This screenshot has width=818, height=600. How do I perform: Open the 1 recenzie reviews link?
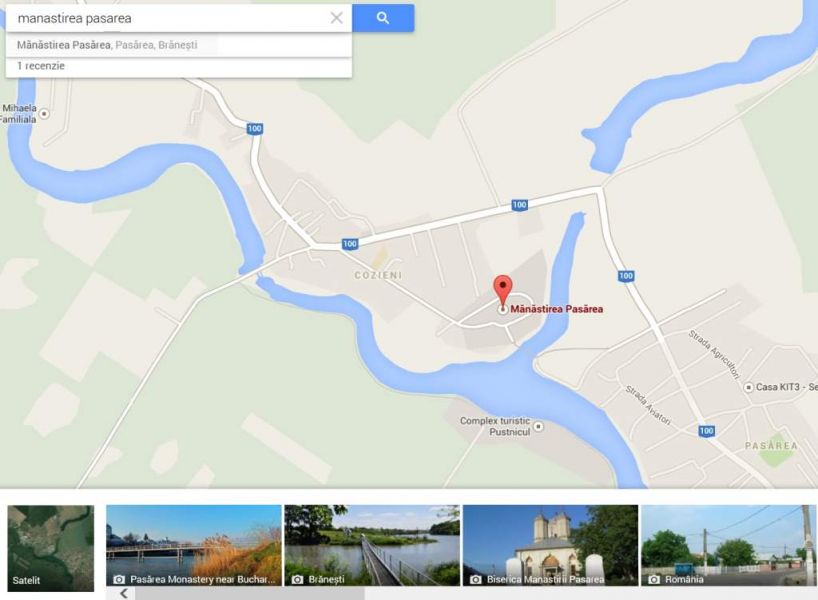click(41, 66)
